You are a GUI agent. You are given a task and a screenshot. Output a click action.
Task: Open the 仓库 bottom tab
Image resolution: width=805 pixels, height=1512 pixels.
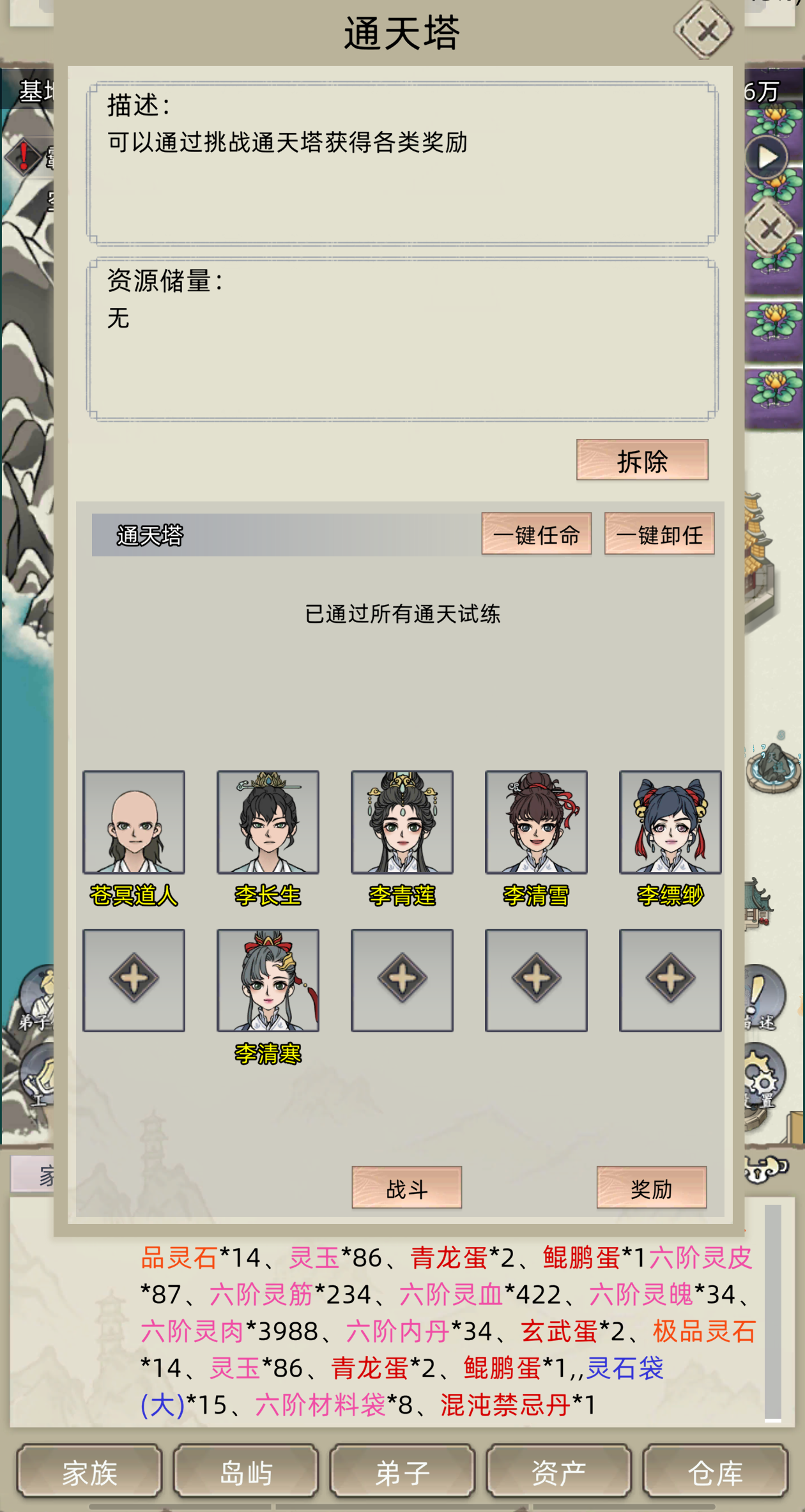tap(715, 1471)
